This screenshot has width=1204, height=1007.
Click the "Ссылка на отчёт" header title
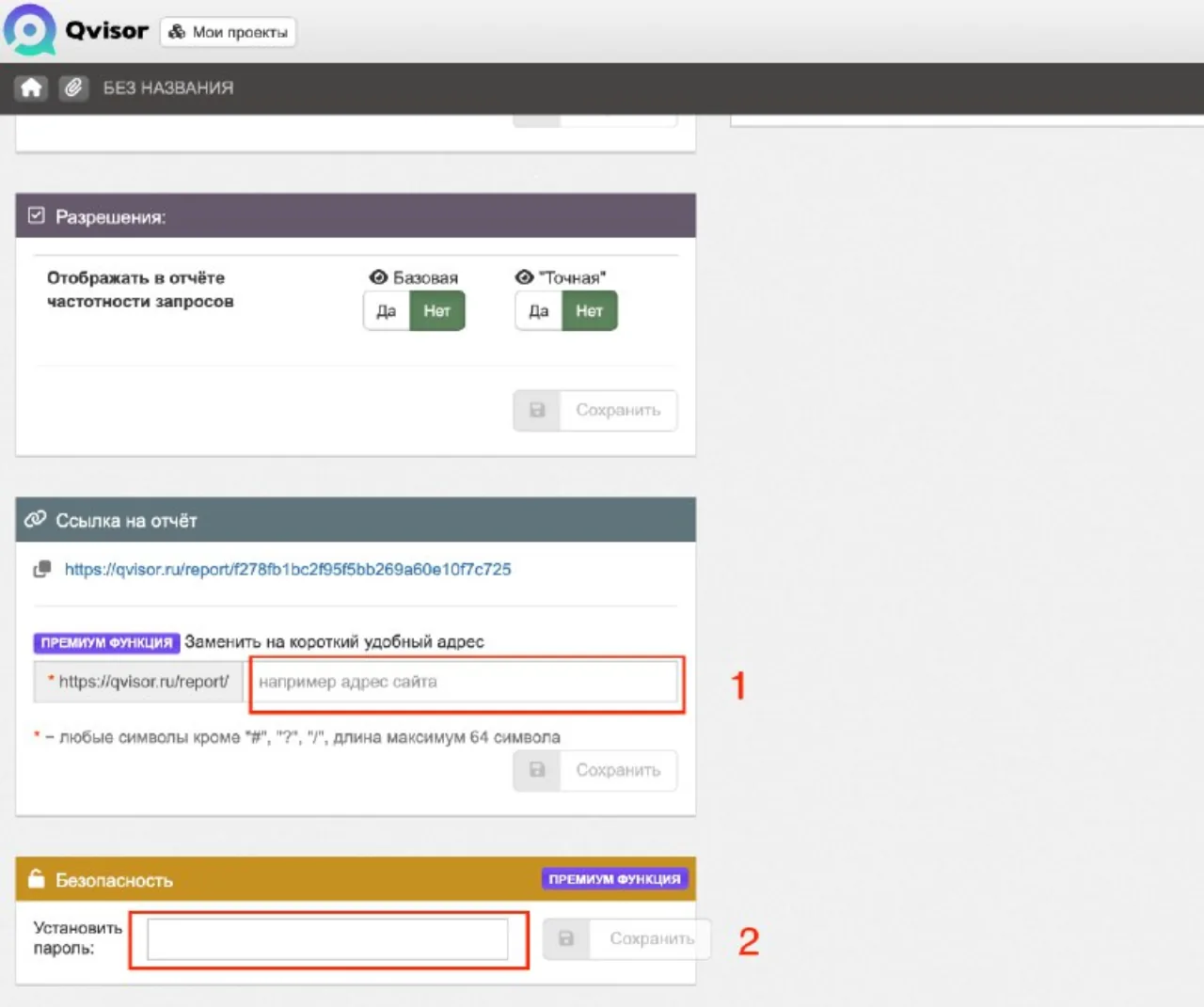[x=126, y=521]
